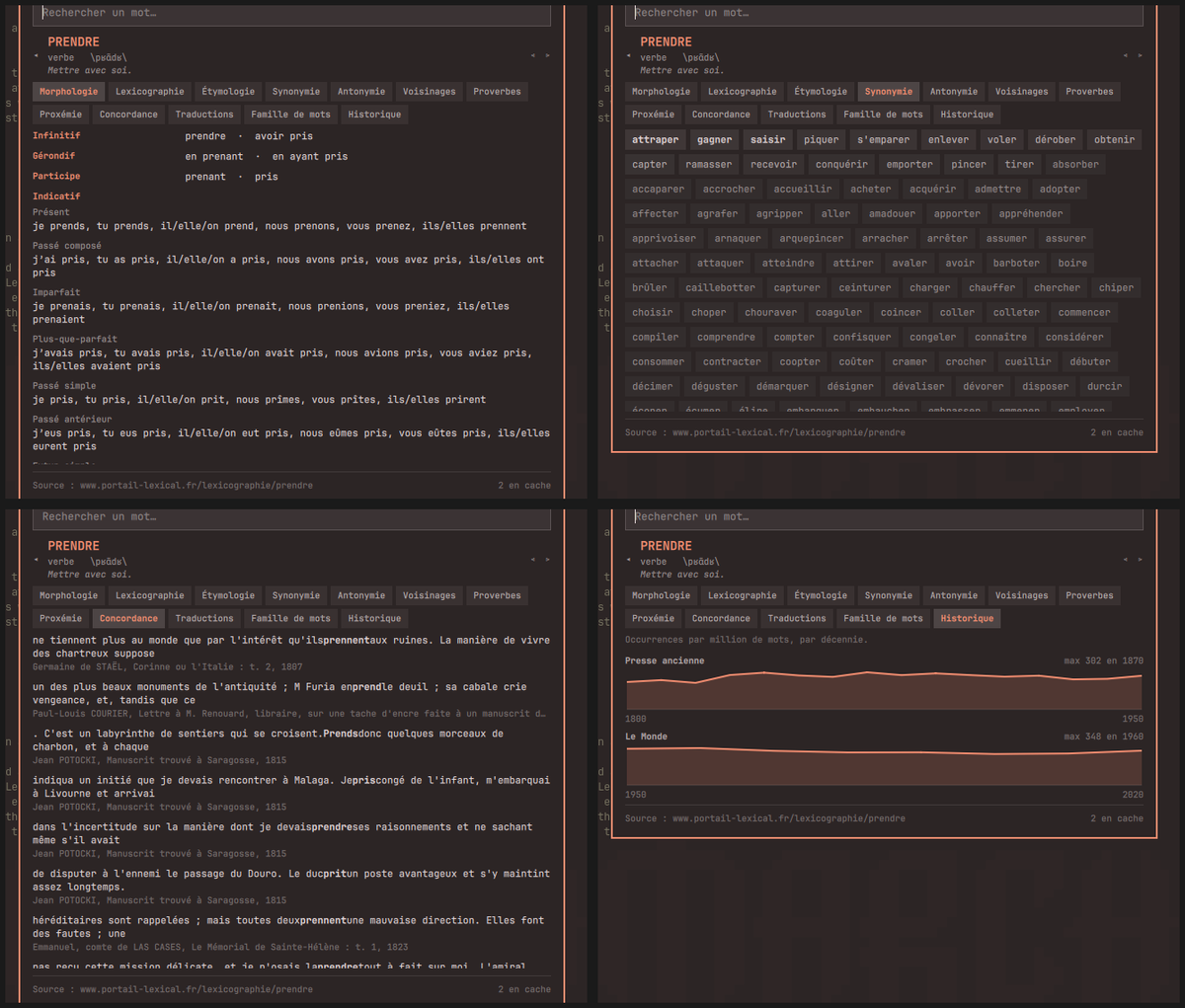Screen dimensions: 1185x1008
Task: Open Historique tab in the Morphologie panel
Action: pos(374,115)
